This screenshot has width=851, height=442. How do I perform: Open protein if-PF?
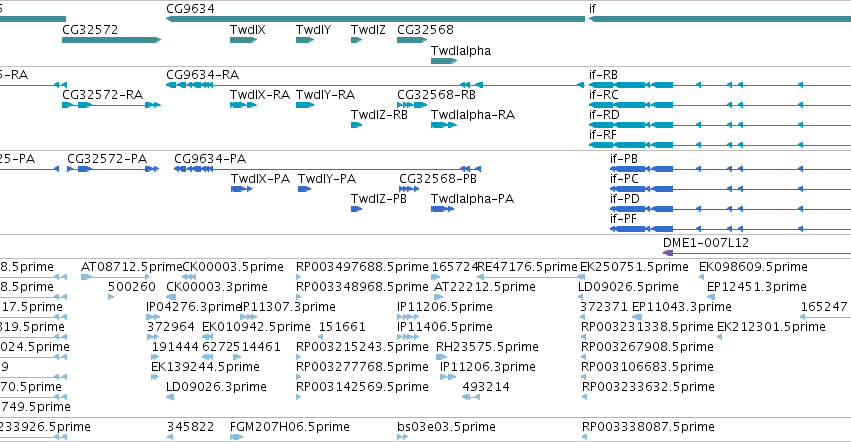(731, 229)
